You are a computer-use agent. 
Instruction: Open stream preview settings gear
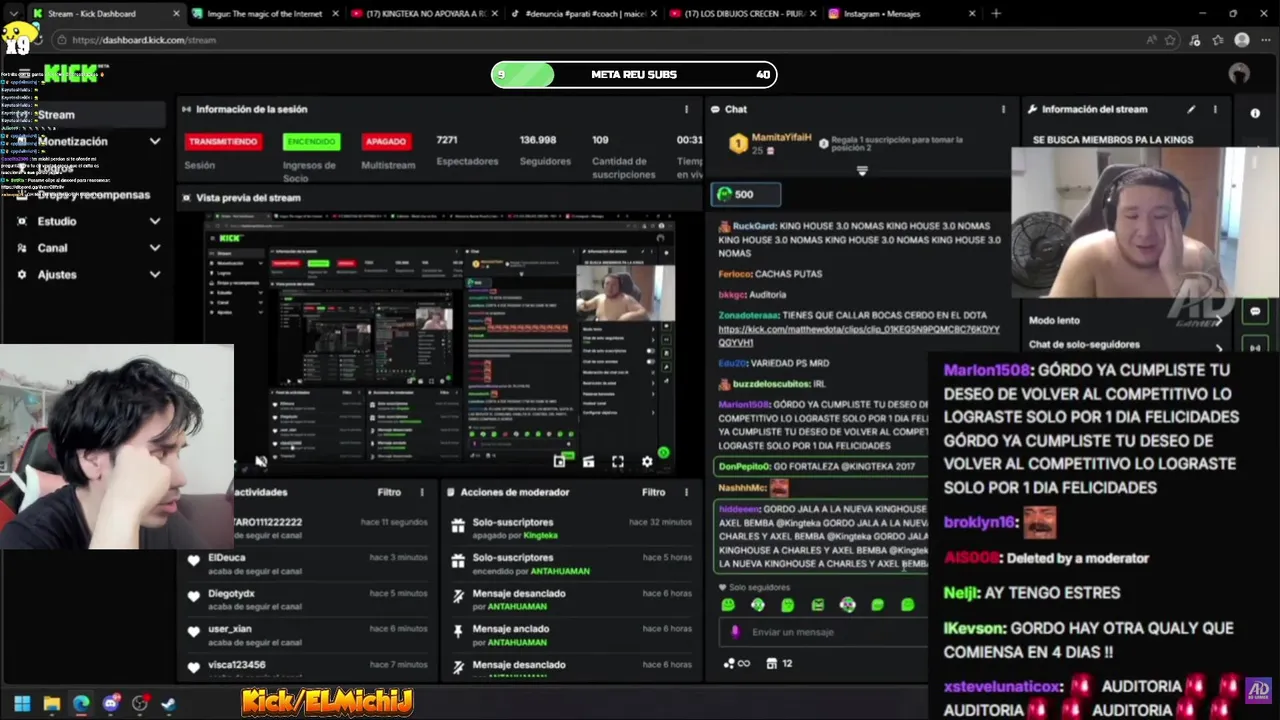pyautogui.click(x=647, y=461)
